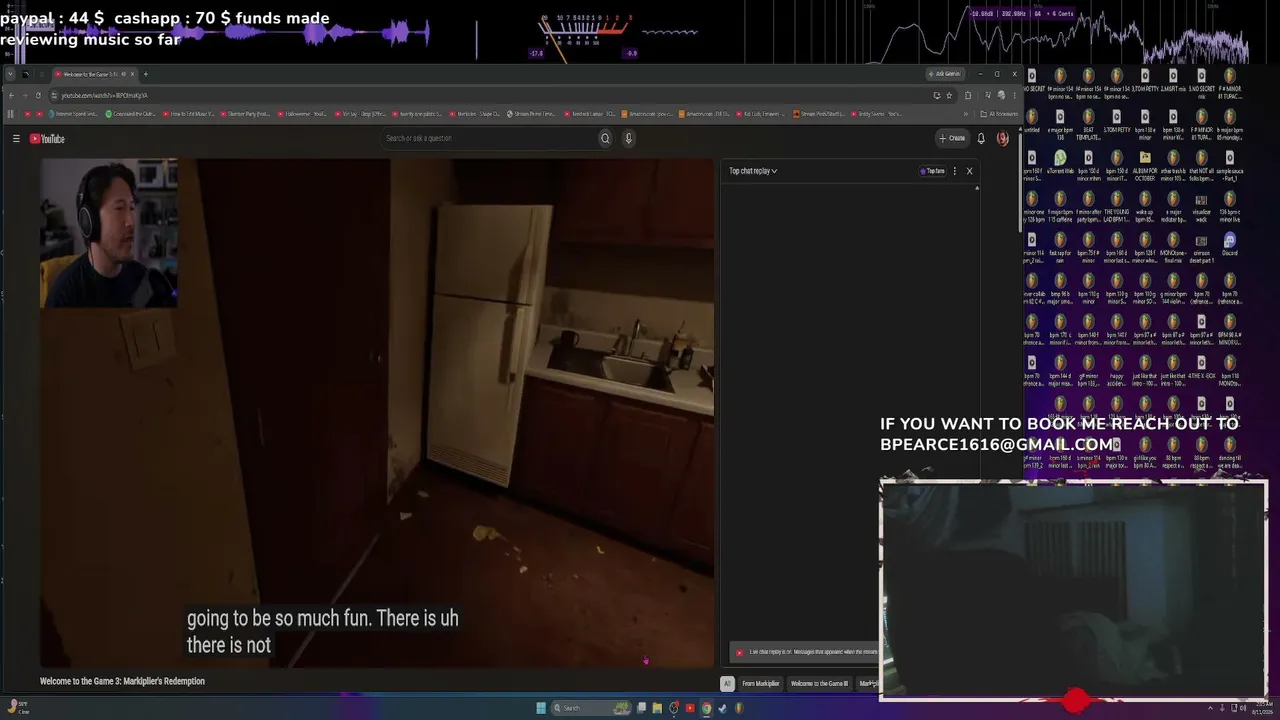Open chat more options (three dots)
The height and width of the screenshot is (720, 1280).
955,171
